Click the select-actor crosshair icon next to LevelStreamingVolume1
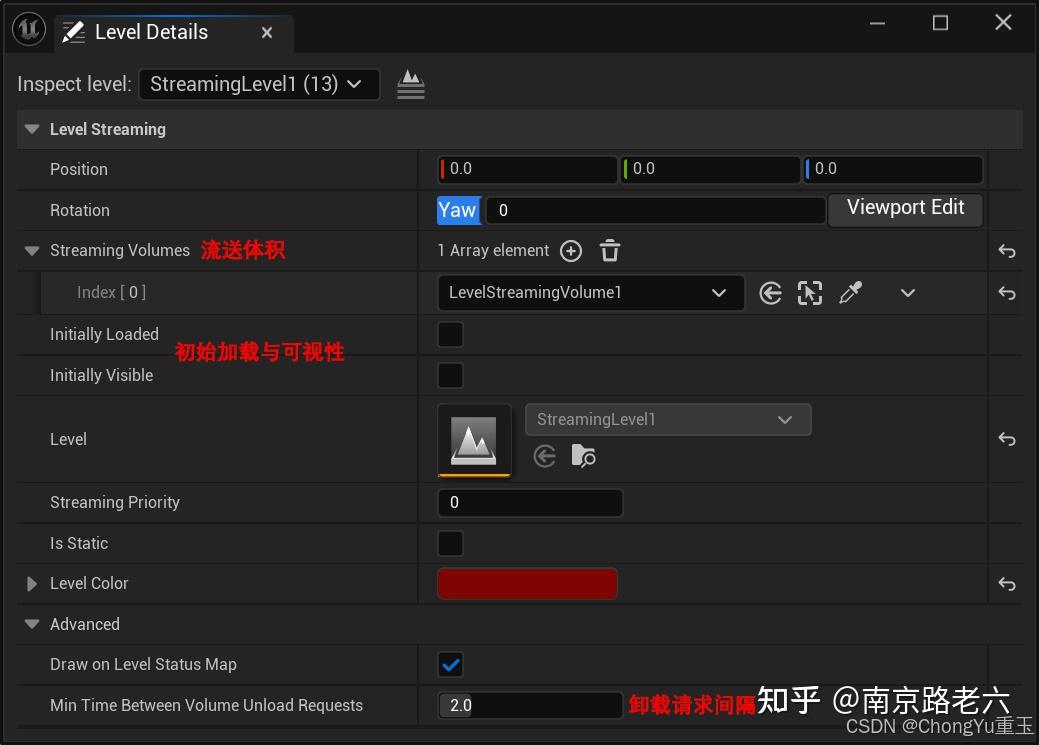This screenshot has height=745, width=1039. coord(810,292)
